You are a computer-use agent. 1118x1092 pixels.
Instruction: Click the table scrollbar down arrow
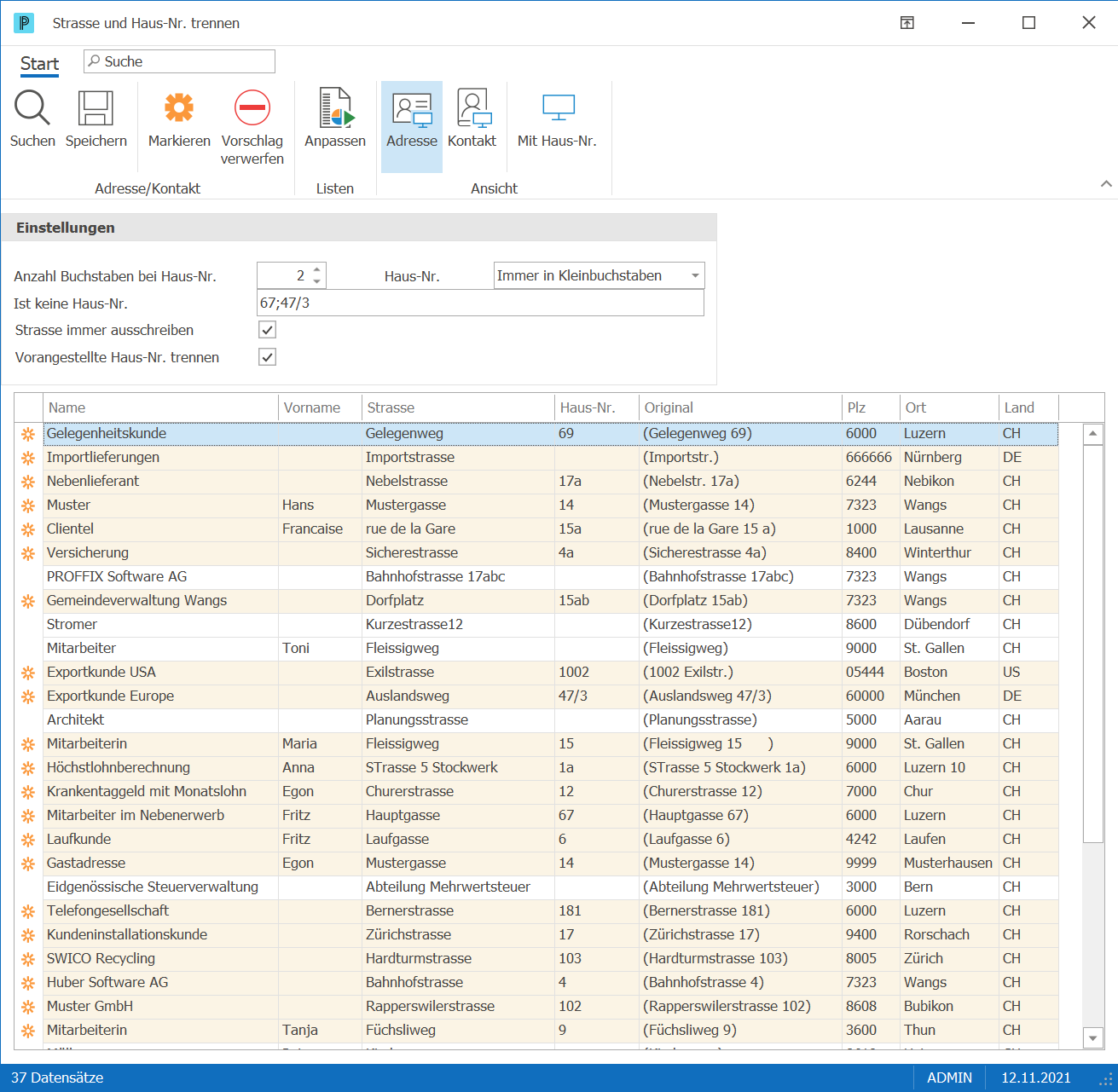coord(1092,1037)
